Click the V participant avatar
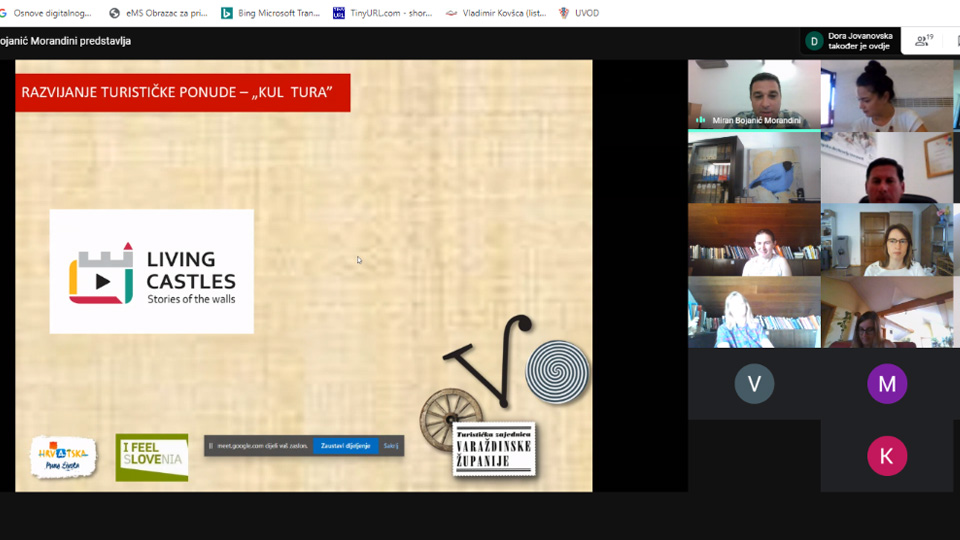The width and height of the screenshot is (960, 540). pyautogui.click(x=754, y=384)
